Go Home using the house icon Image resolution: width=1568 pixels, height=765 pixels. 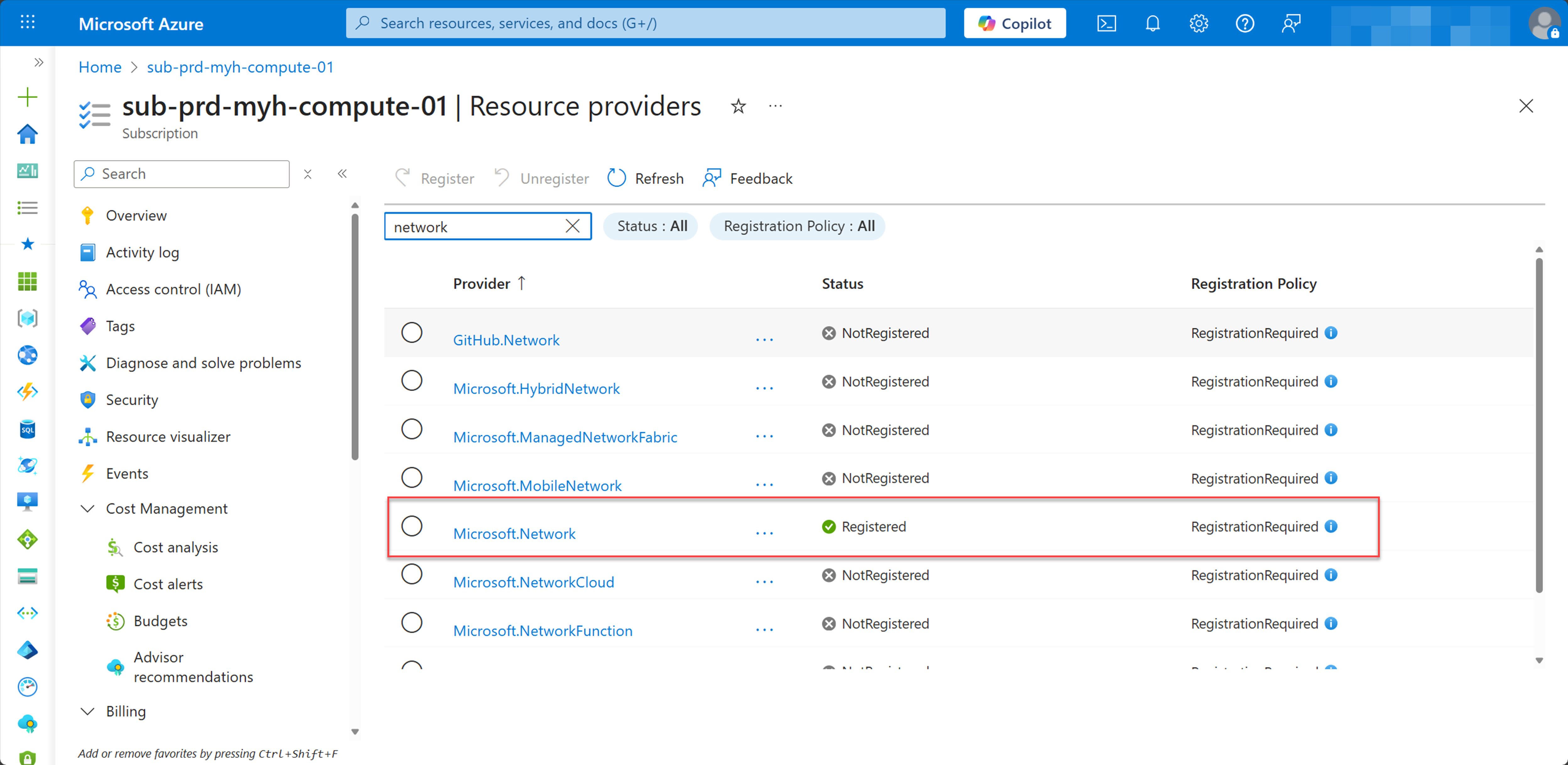point(27,134)
